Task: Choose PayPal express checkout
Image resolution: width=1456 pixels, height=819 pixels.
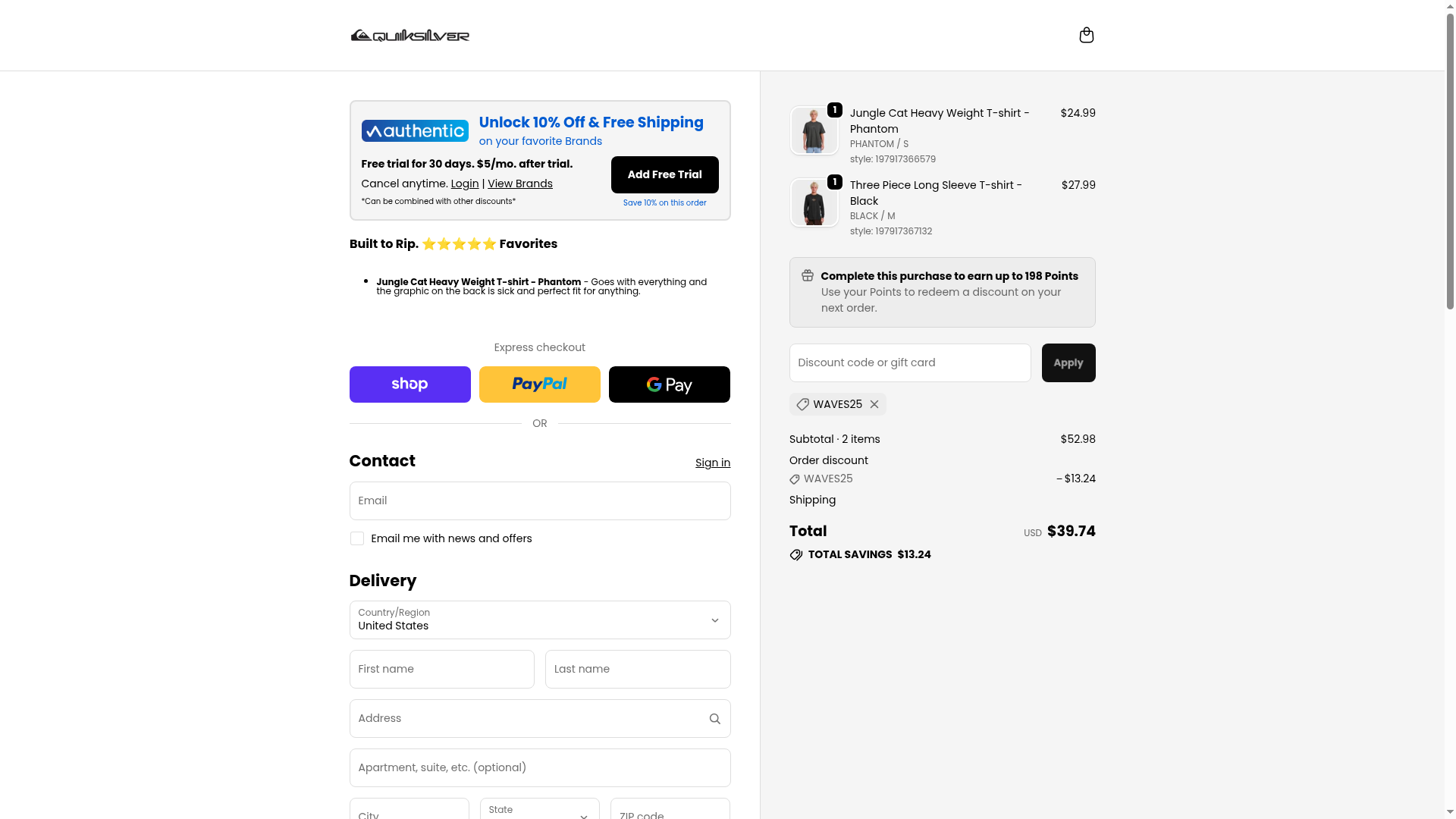Action: click(539, 384)
